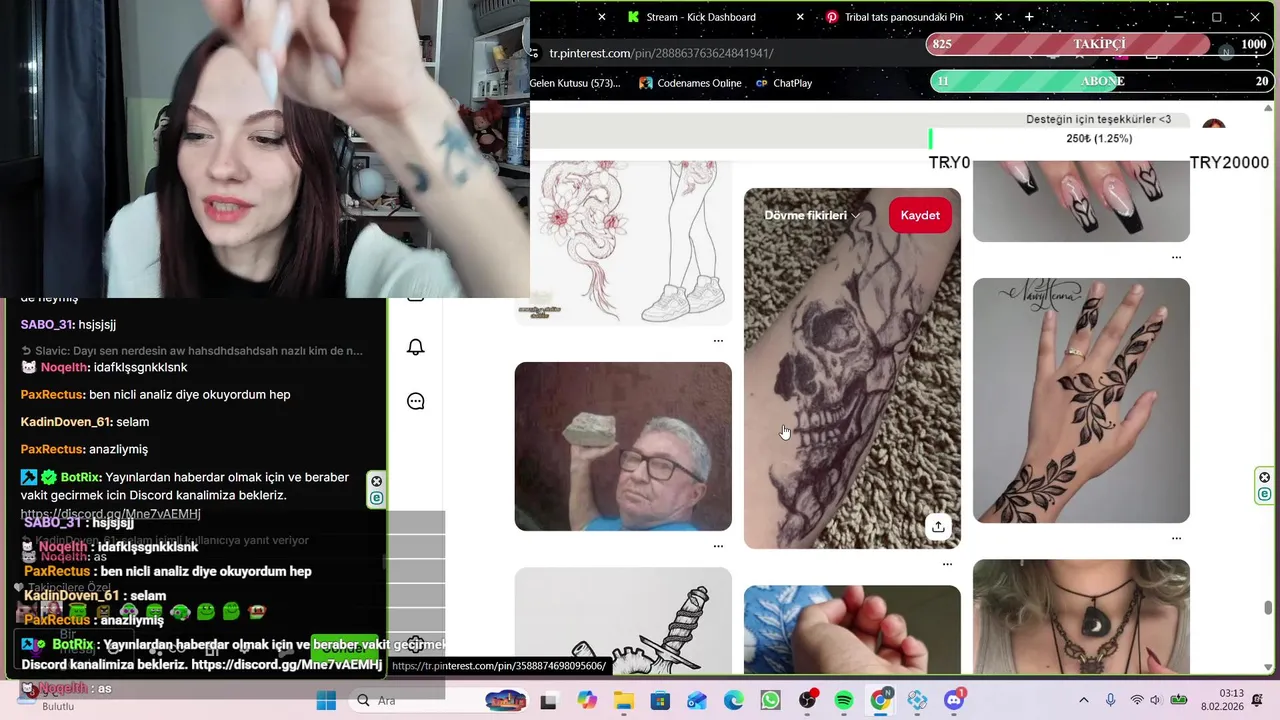1280x720 pixels.
Task: Open the Codenames Online bookmark
Action: pos(690,83)
